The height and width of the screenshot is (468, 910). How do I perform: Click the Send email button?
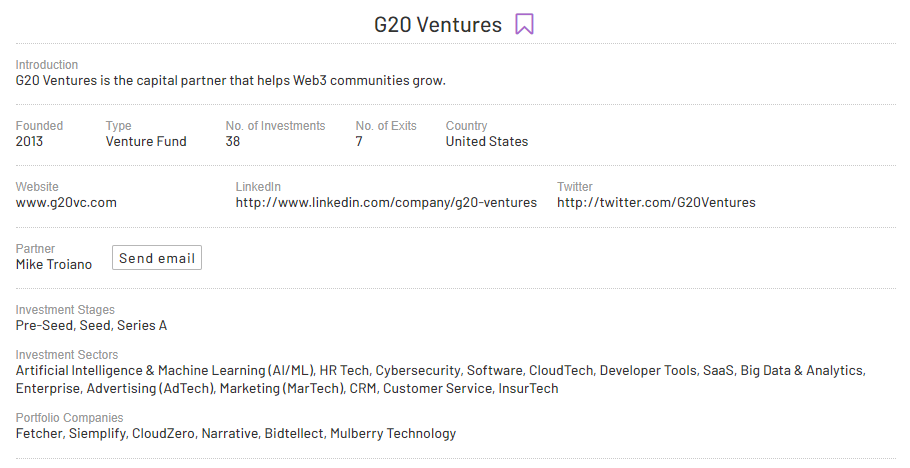[157, 258]
